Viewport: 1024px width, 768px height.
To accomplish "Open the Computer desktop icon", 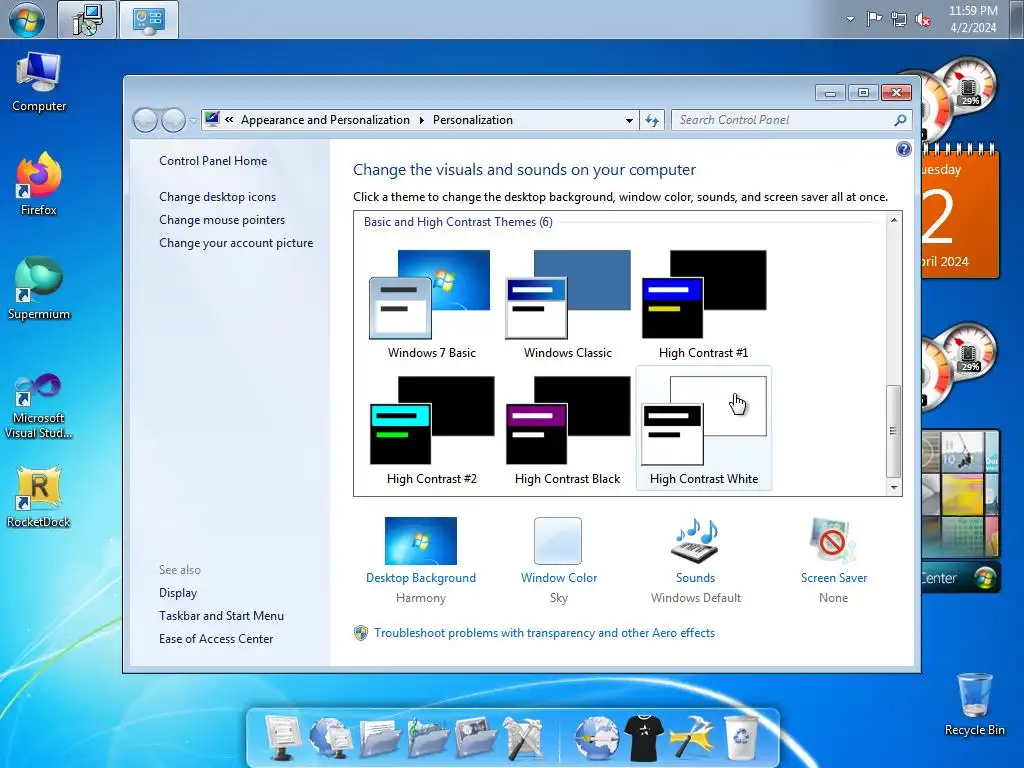I will tap(39, 82).
